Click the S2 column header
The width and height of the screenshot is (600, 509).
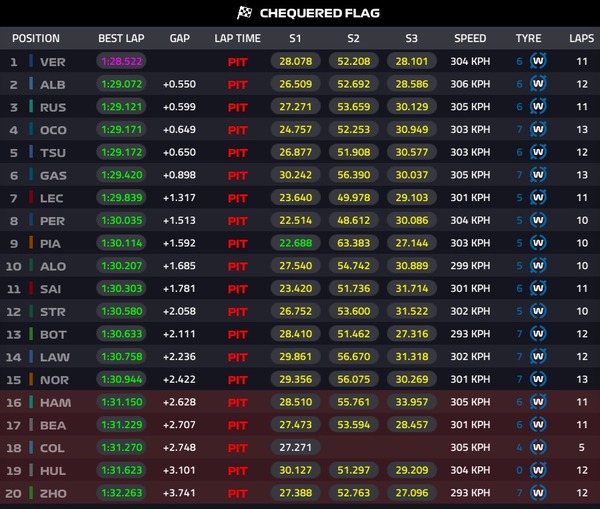(x=353, y=38)
